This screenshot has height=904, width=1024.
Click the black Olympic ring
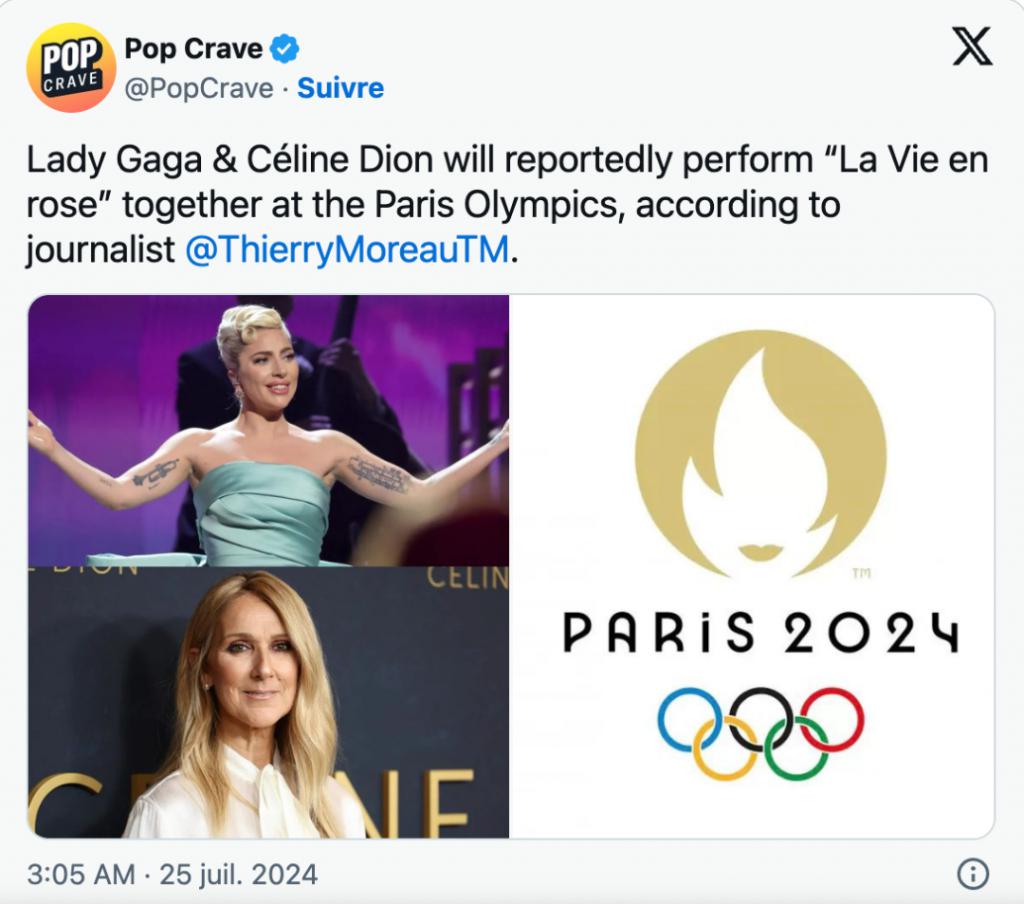760,718
